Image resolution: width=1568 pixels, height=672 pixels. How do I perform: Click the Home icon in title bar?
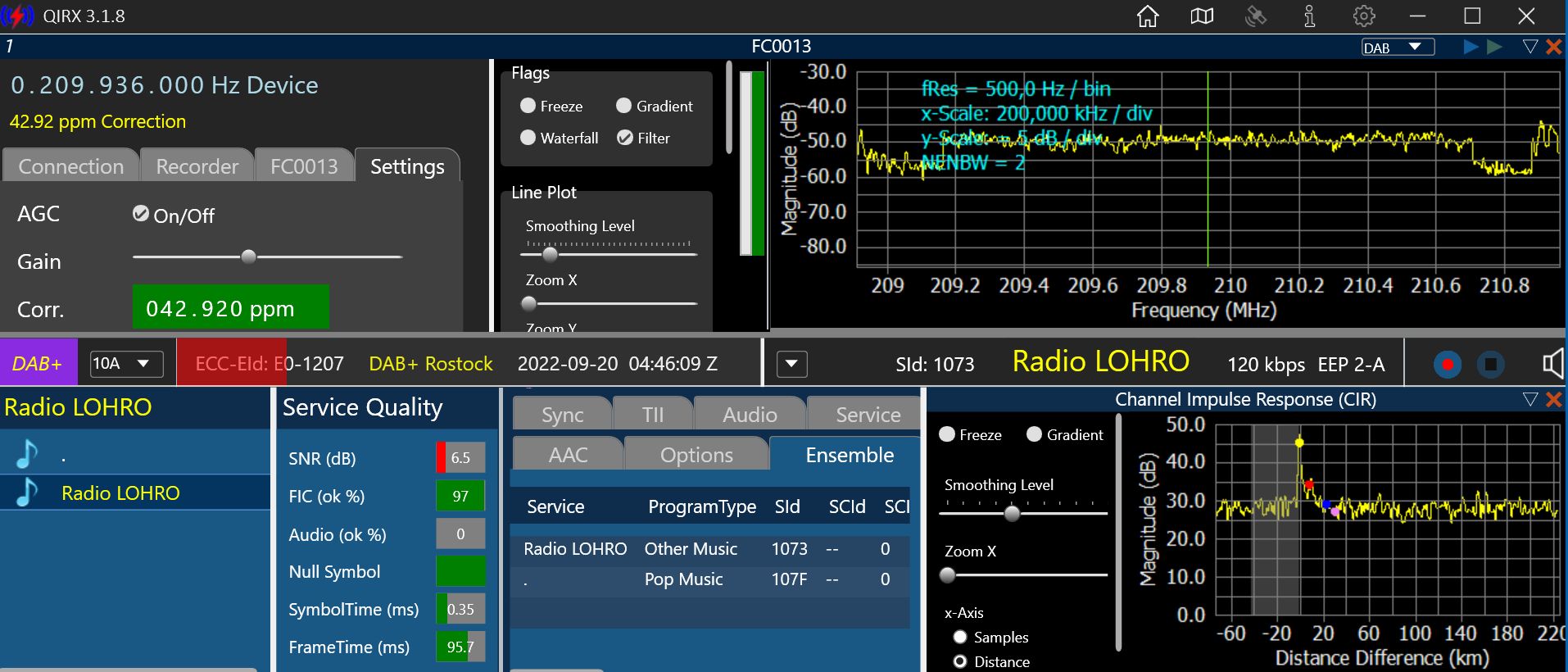tap(1148, 16)
